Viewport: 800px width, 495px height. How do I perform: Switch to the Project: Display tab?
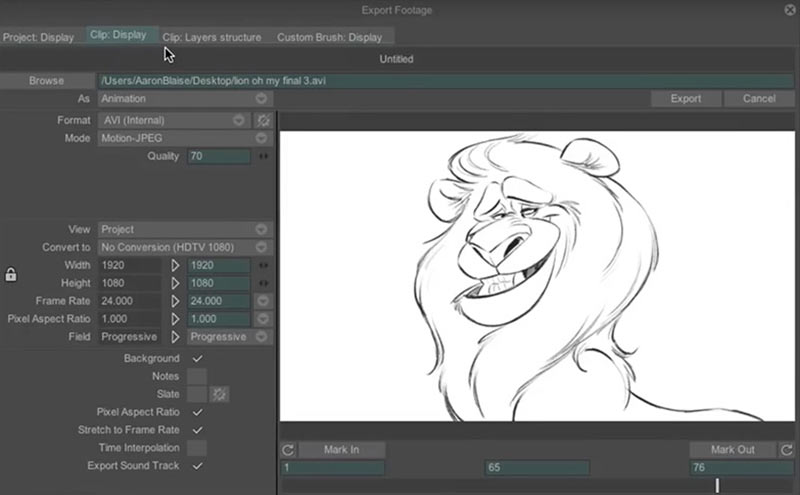pyautogui.click(x=38, y=37)
